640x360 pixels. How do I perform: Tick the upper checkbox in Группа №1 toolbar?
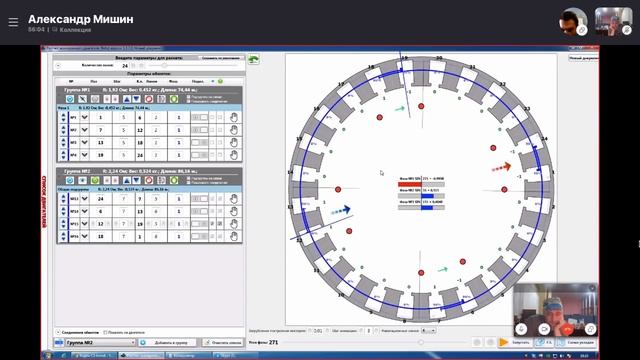click(x=189, y=97)
